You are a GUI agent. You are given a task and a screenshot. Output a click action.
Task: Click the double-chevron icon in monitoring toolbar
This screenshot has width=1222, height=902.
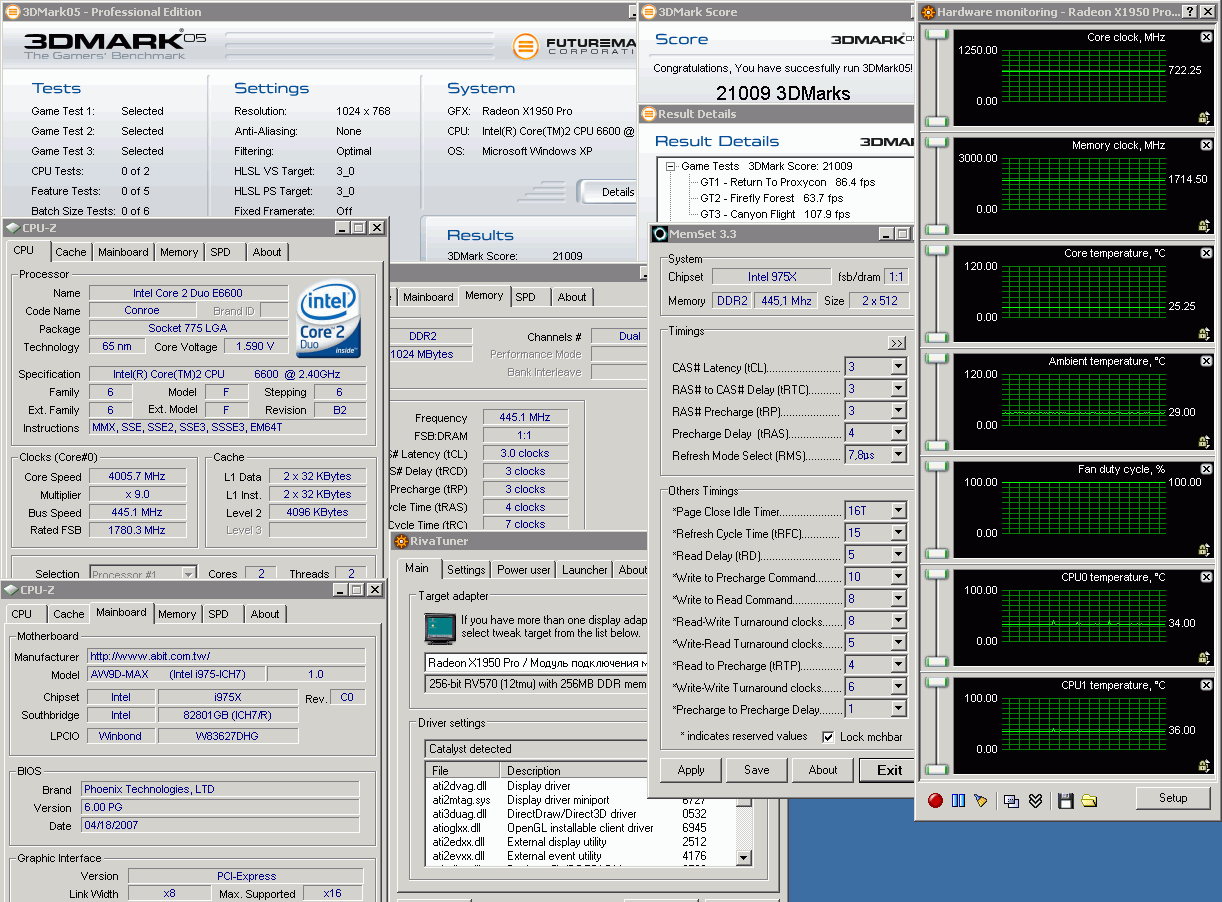[1035, 800]
